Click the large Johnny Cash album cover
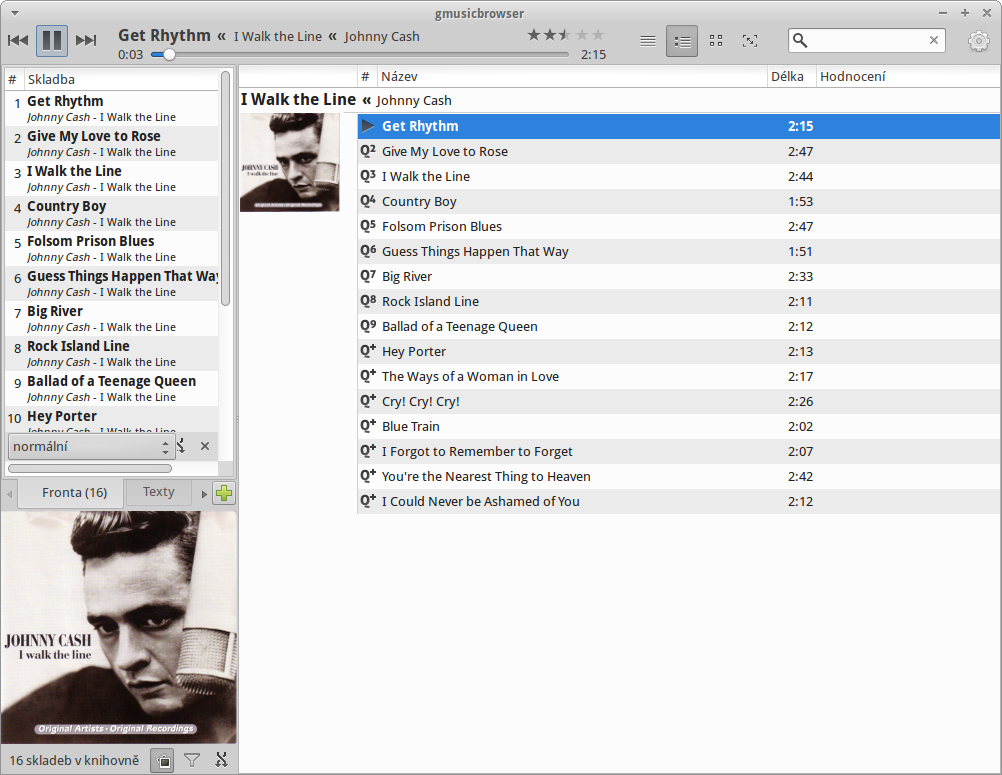This screenshot has height=775, width=1002. click(119, 627)
